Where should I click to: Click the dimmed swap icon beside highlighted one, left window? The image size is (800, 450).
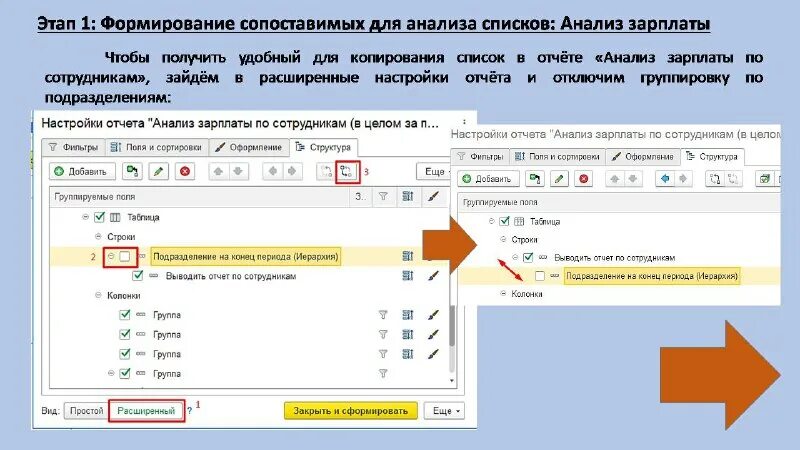coord(326,171)
